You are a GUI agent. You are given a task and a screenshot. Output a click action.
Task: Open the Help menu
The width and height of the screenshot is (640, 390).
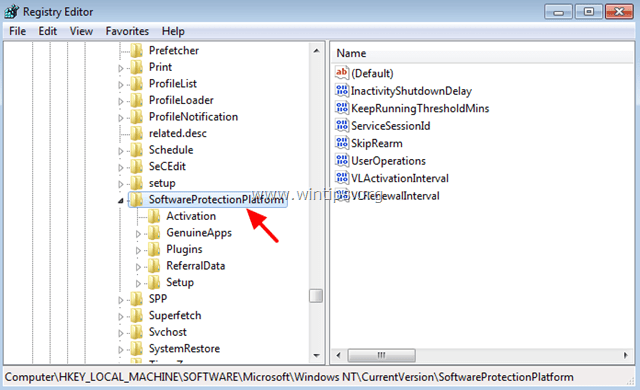click(x=173, y=31)
